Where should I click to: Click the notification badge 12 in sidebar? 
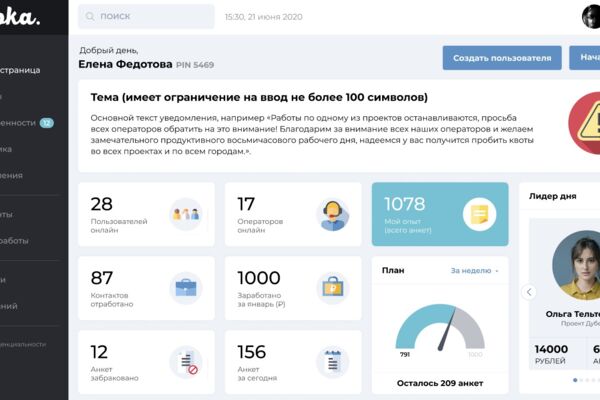47,123
